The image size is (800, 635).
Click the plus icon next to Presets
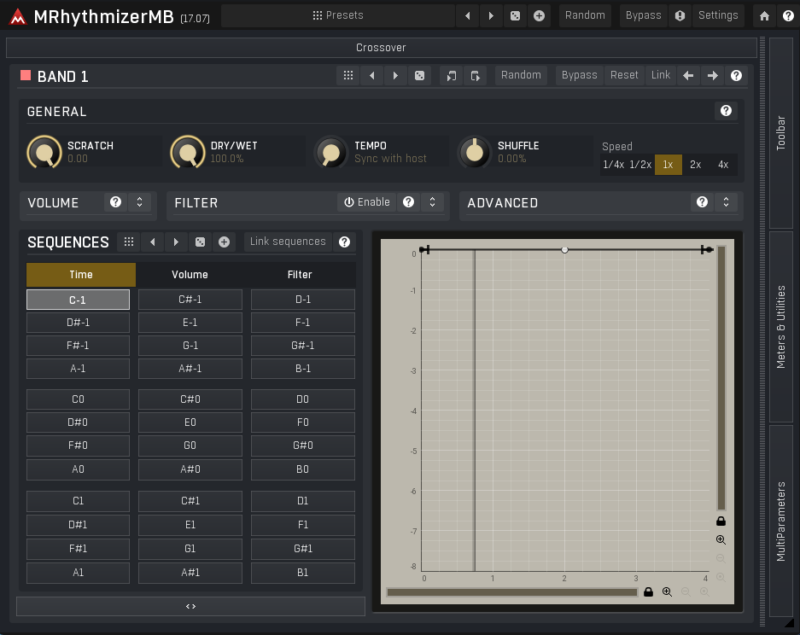point(539,15)
